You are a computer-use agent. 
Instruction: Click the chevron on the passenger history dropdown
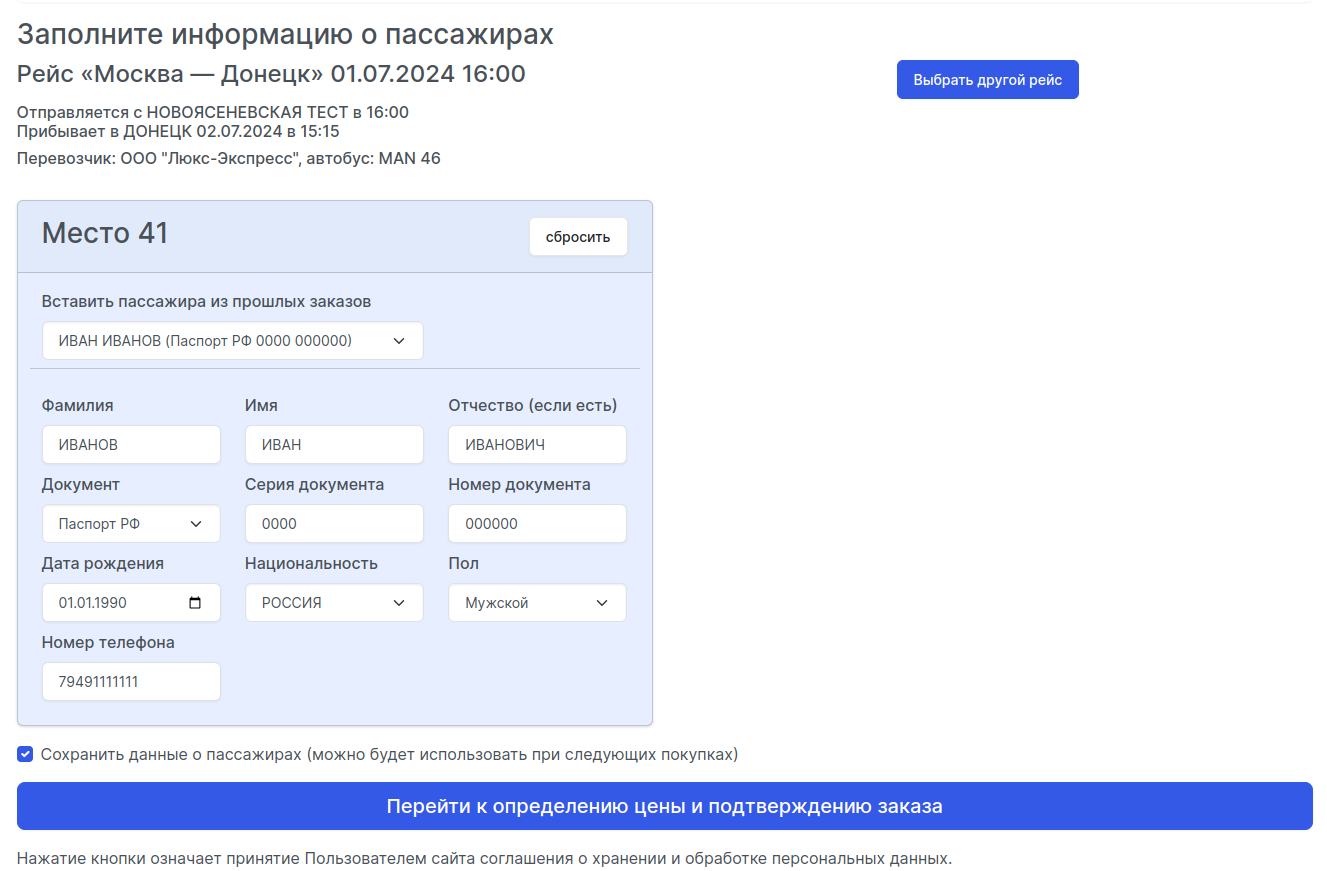pyautogui.click(x=398, y=340)
